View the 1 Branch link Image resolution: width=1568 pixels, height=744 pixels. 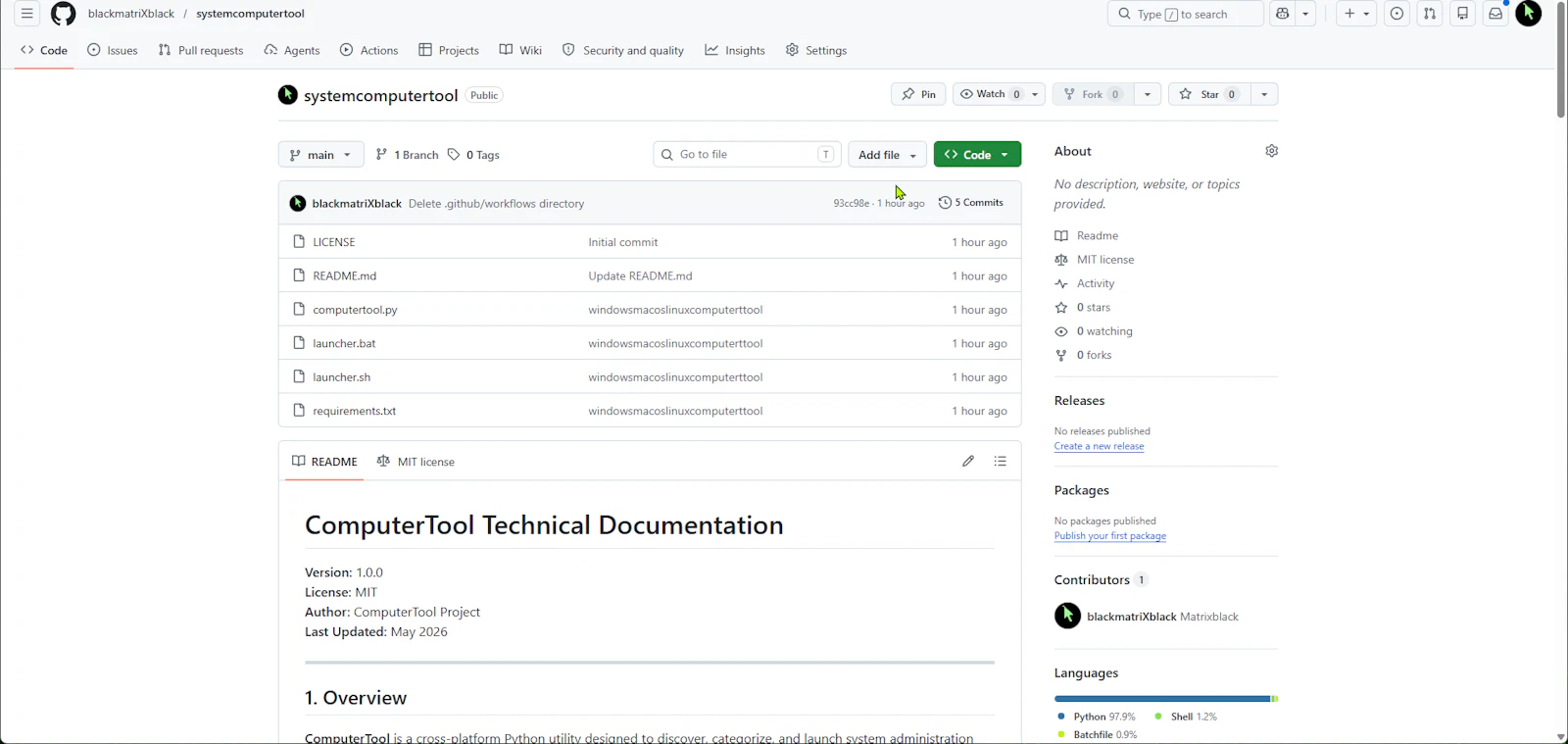tap(407, 155)
